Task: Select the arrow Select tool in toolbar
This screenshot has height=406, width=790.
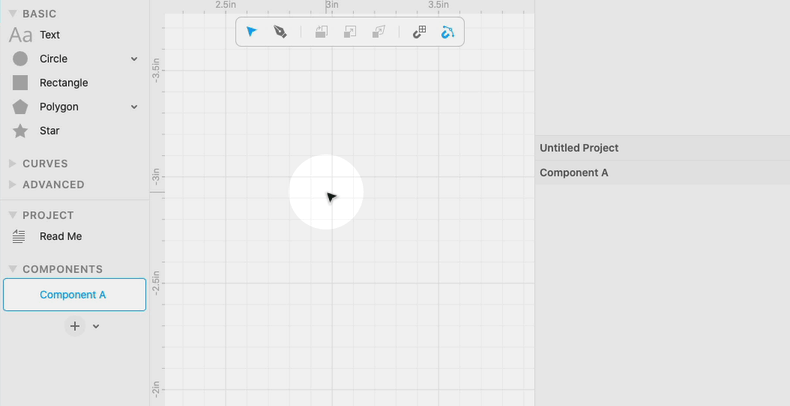Action: tap(251, 32)
